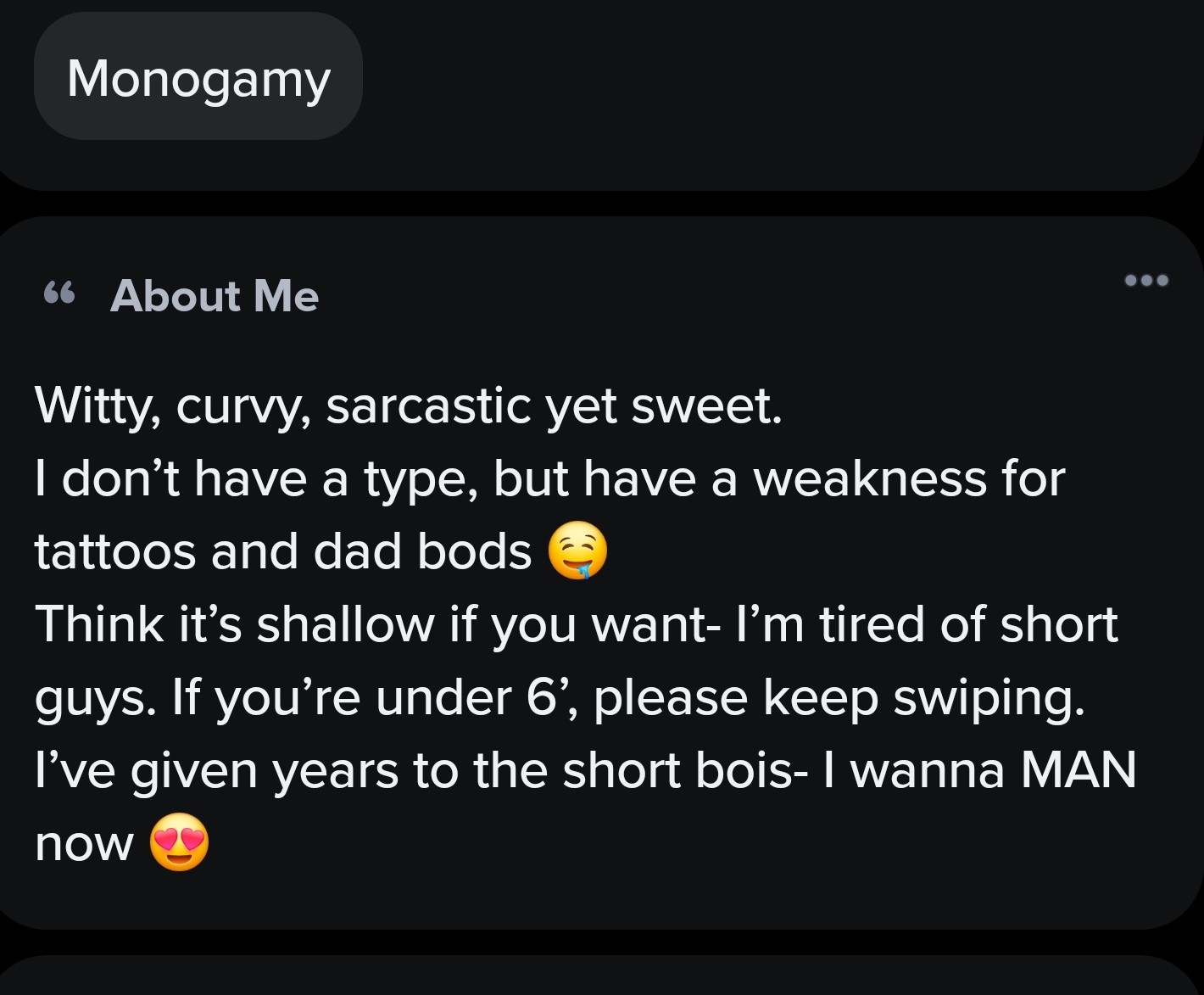1204x995 pixels.
Task: Click the quotation mark icon beside About Me
Action: (x=59, y=295)
